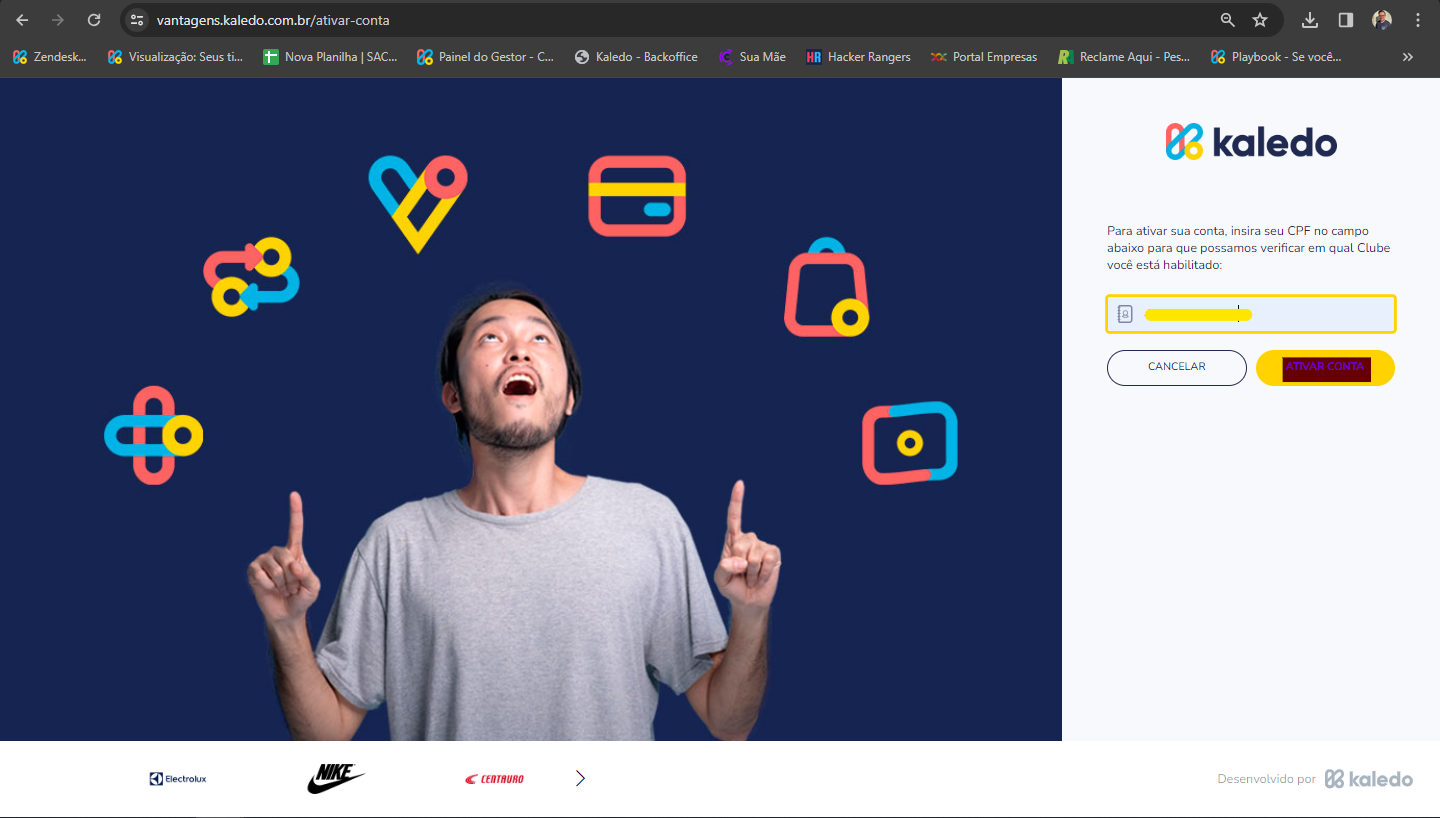Open the browser downloads icon
Image resolution: width=1440 pixels, height=818 pixels.
[1310, 20]
